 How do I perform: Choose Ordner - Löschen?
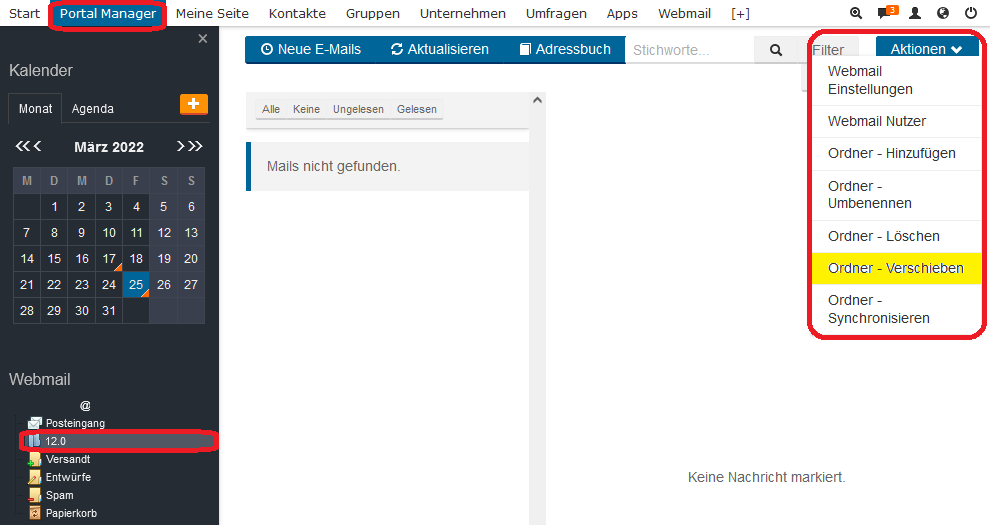(896, 236)
